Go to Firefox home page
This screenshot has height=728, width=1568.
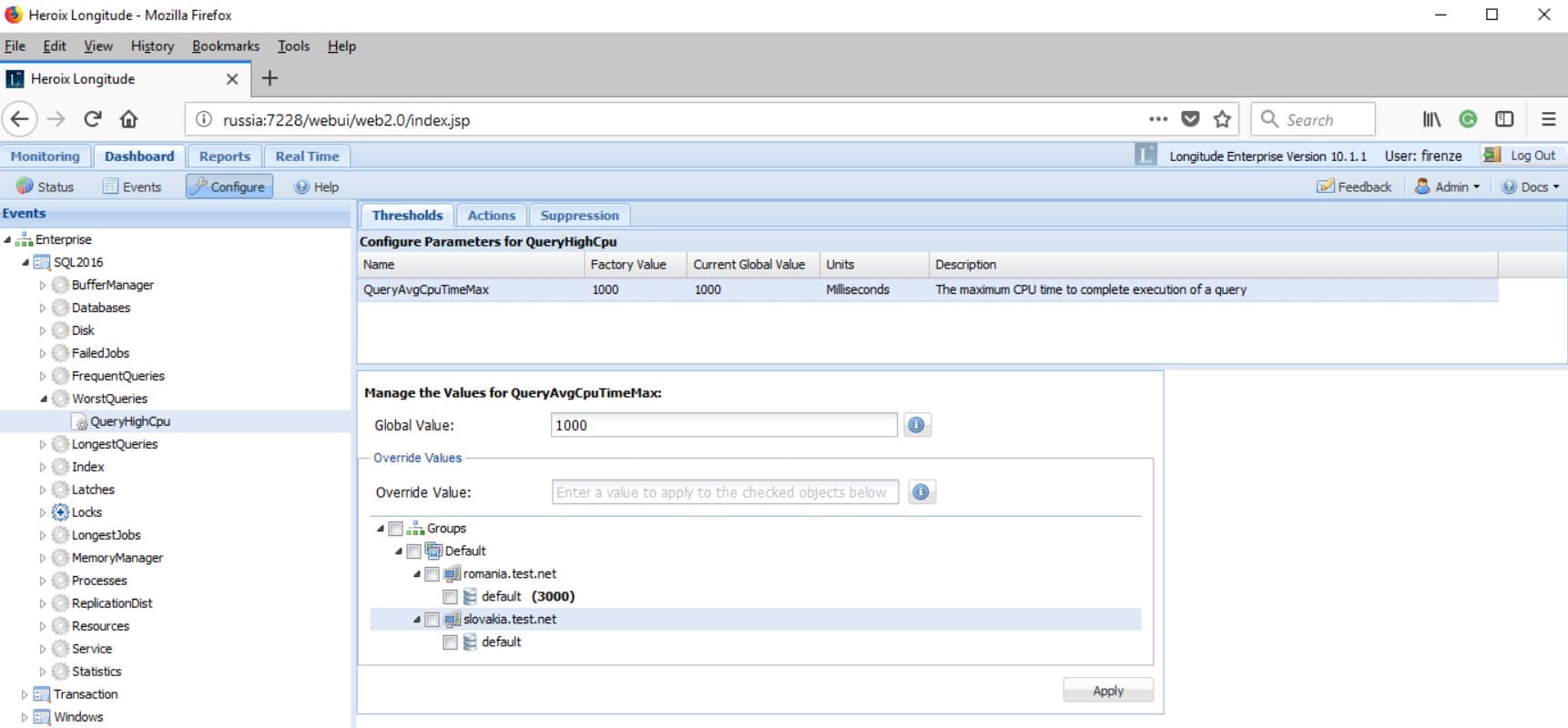129,119
